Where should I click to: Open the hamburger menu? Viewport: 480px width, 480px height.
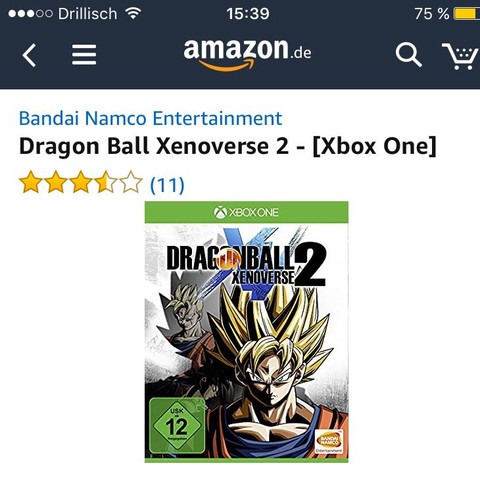[84, 55]
